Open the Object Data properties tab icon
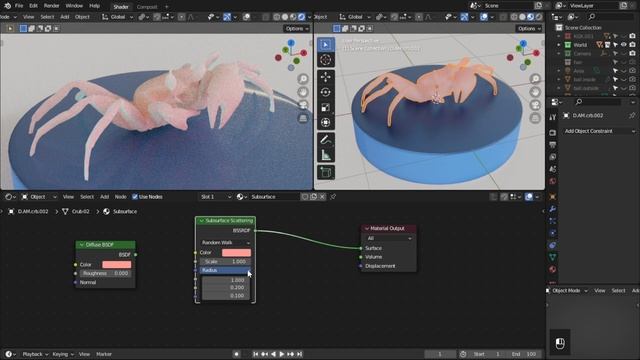Viewport: 640px width, 360px height. pos(552,257)
